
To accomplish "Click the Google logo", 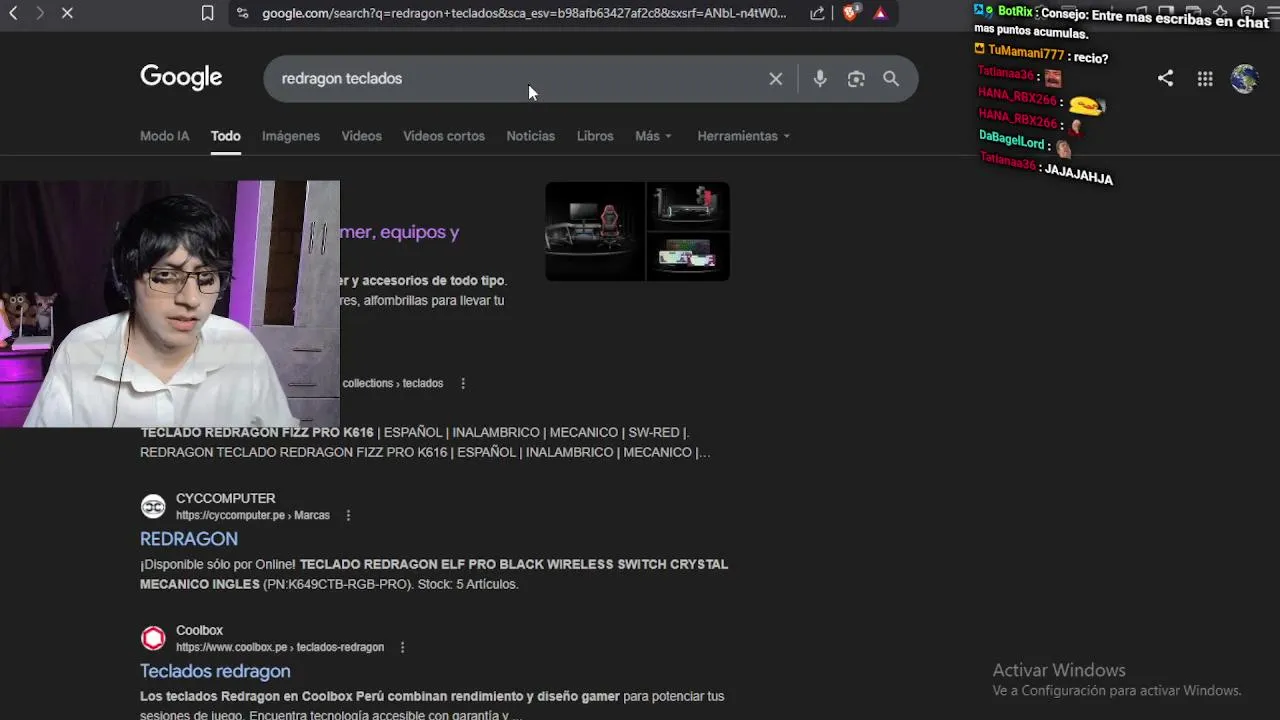I will pos(181,77).
